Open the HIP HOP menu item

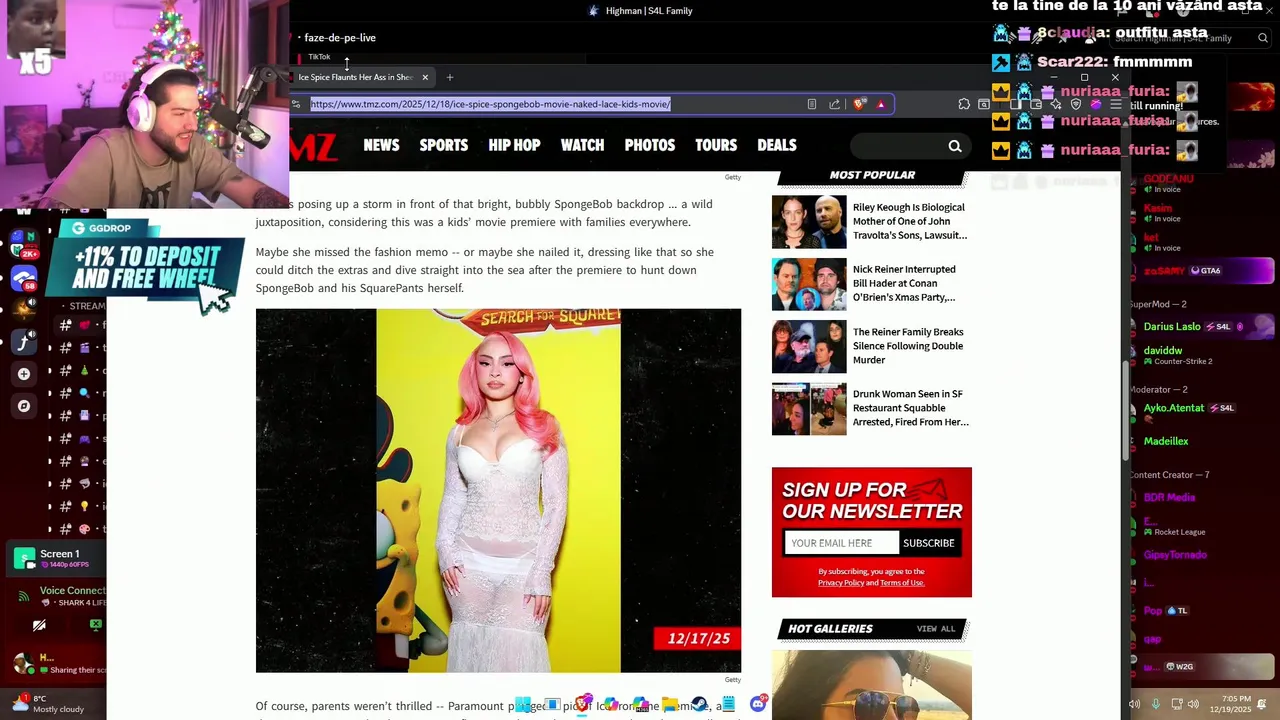tap(514, 145)
